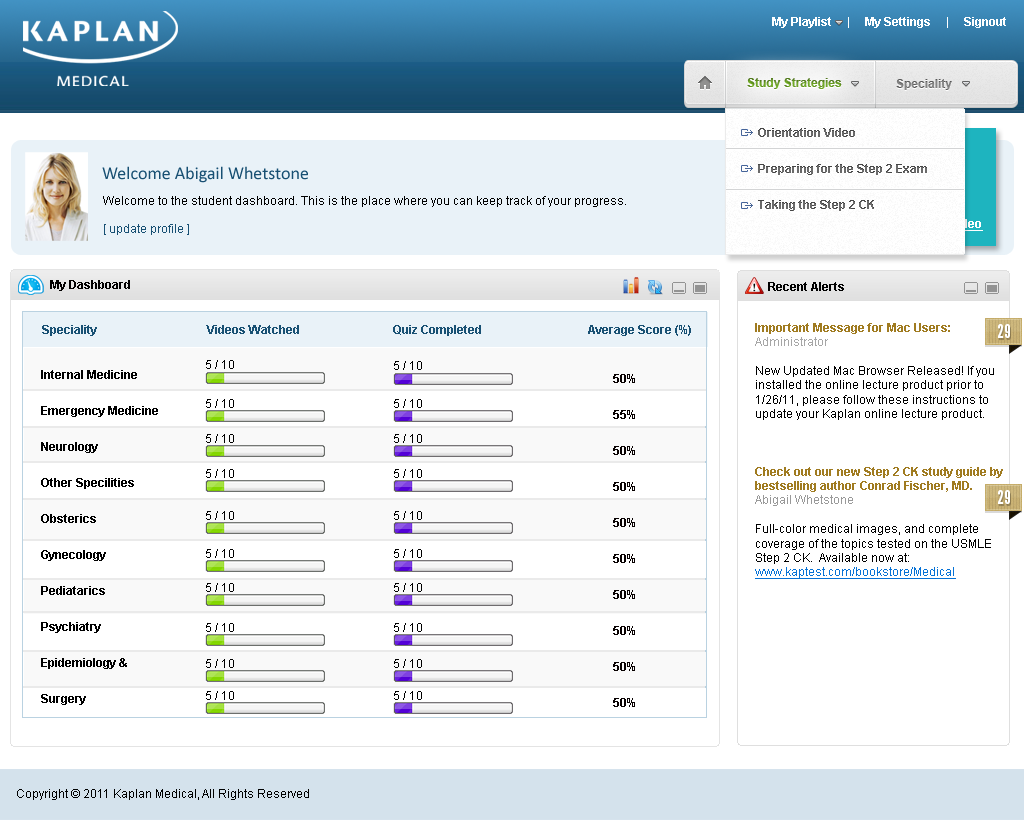Viewport: 1024px width, 820px height.
Task: Click the update profile link
Action: pos(146,229)
